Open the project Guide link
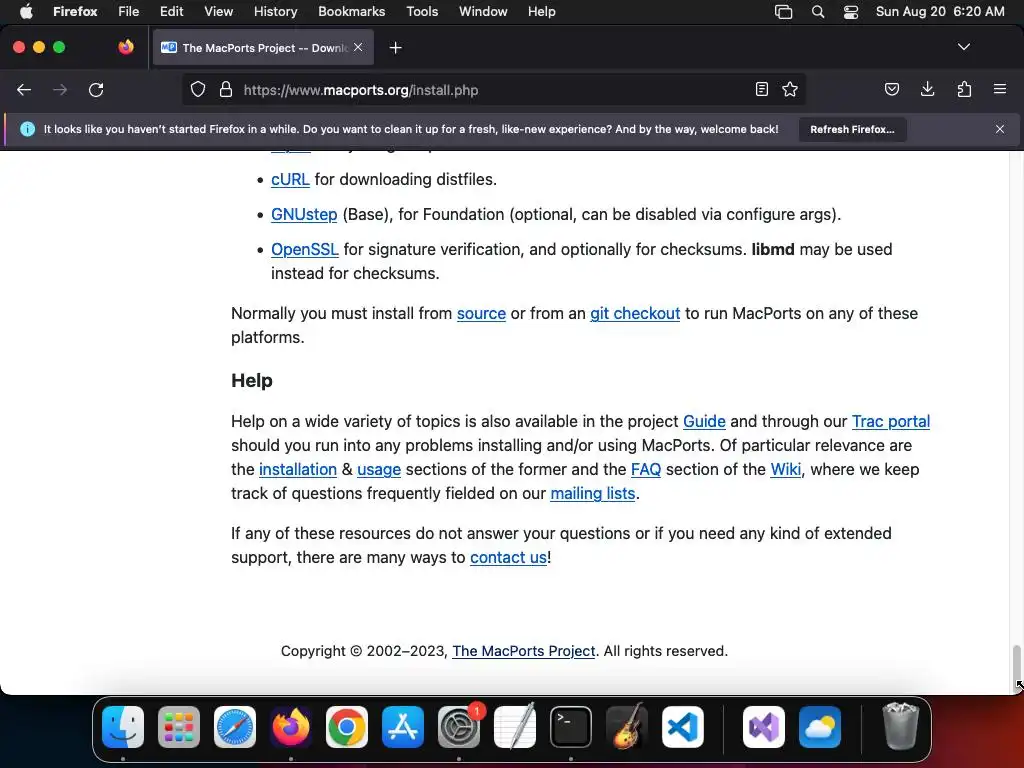Screen dimensions: 1024x768 click(704, 421)
